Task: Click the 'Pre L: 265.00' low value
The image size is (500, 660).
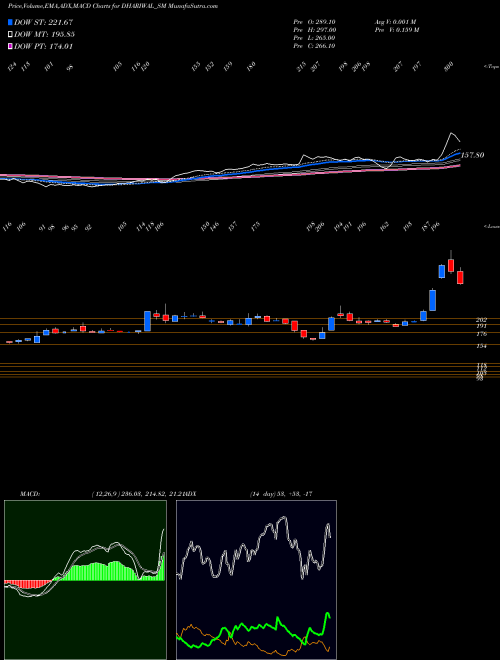Action: point(314,38)
